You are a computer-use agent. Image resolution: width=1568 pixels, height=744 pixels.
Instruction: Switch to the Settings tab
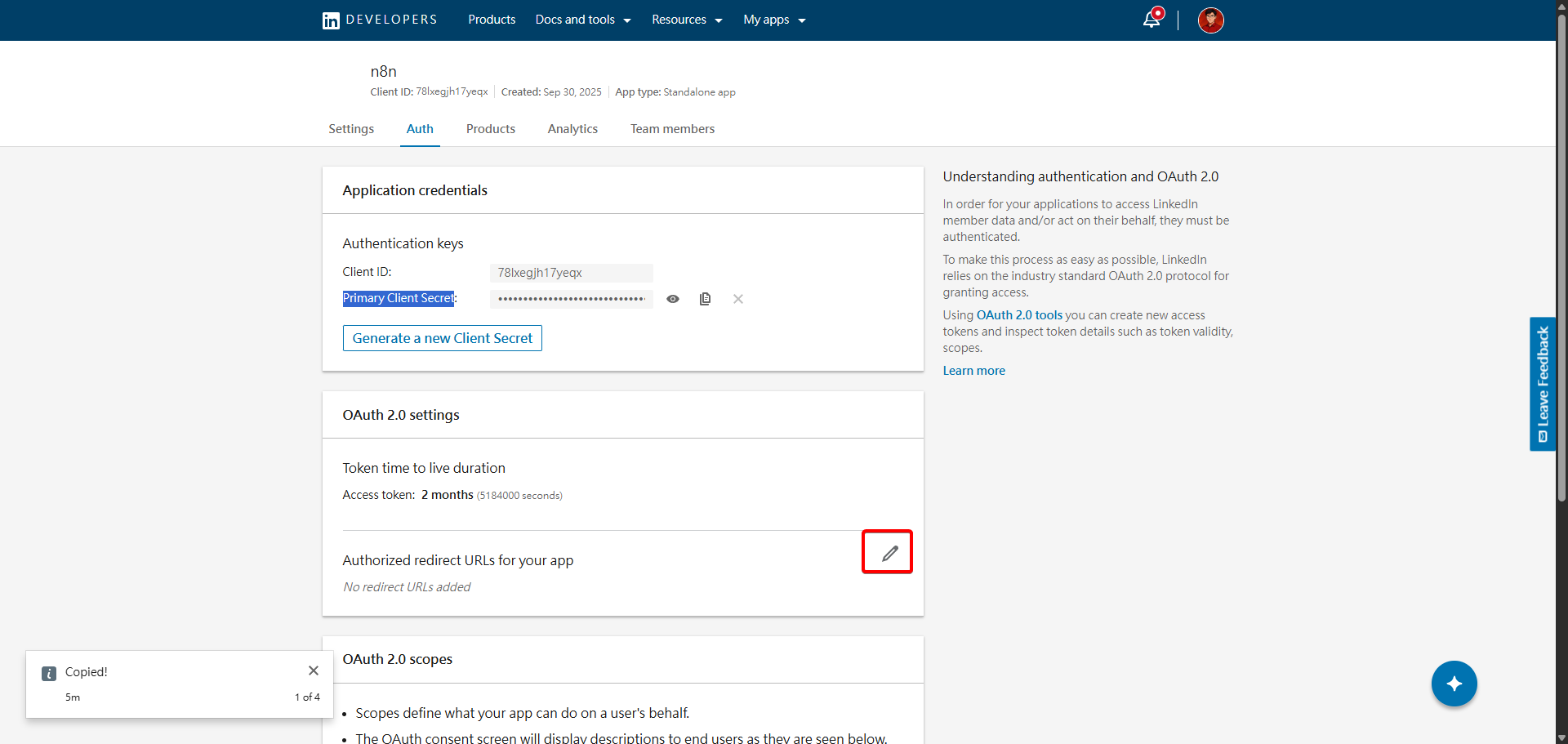(350, 129)
